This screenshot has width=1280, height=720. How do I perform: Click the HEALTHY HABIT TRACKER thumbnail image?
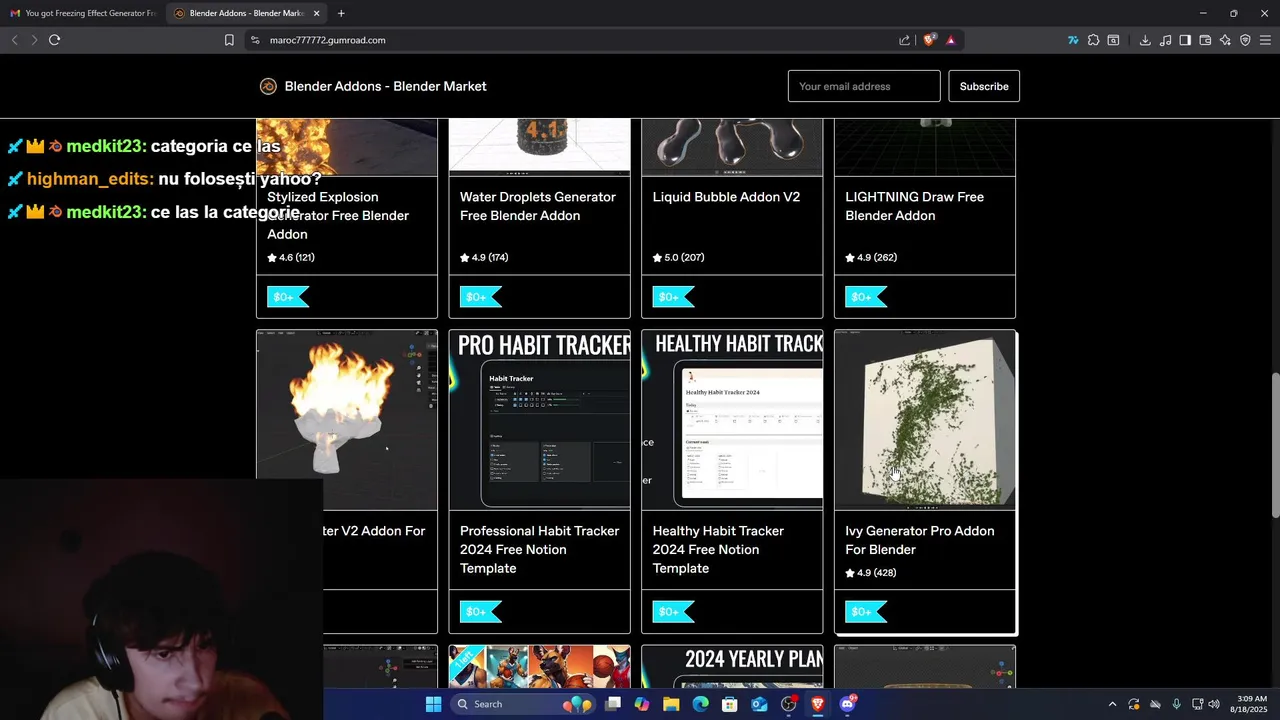pos(732,420)
